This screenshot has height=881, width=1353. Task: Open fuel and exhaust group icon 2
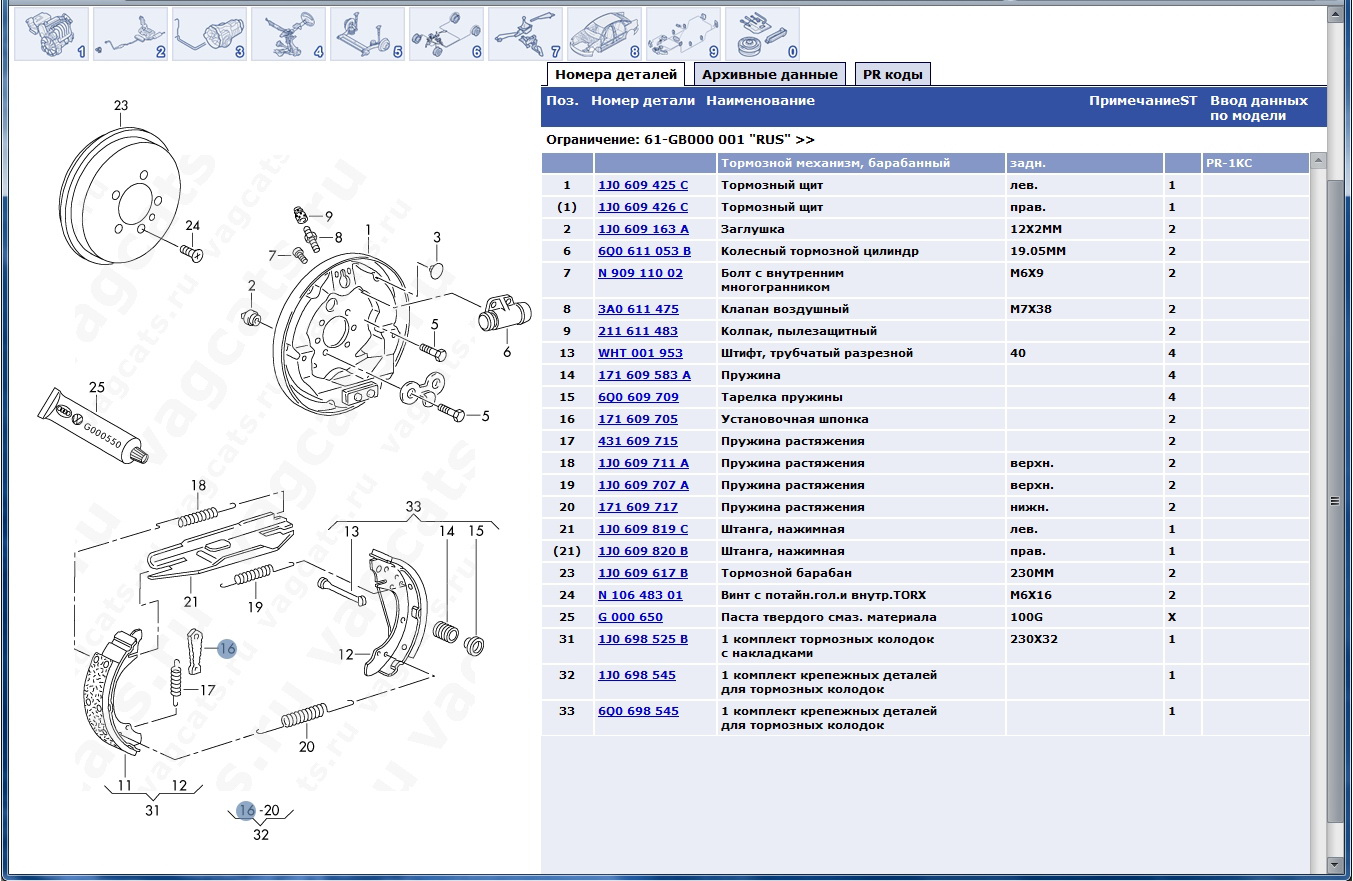click(x=130, y=34)
